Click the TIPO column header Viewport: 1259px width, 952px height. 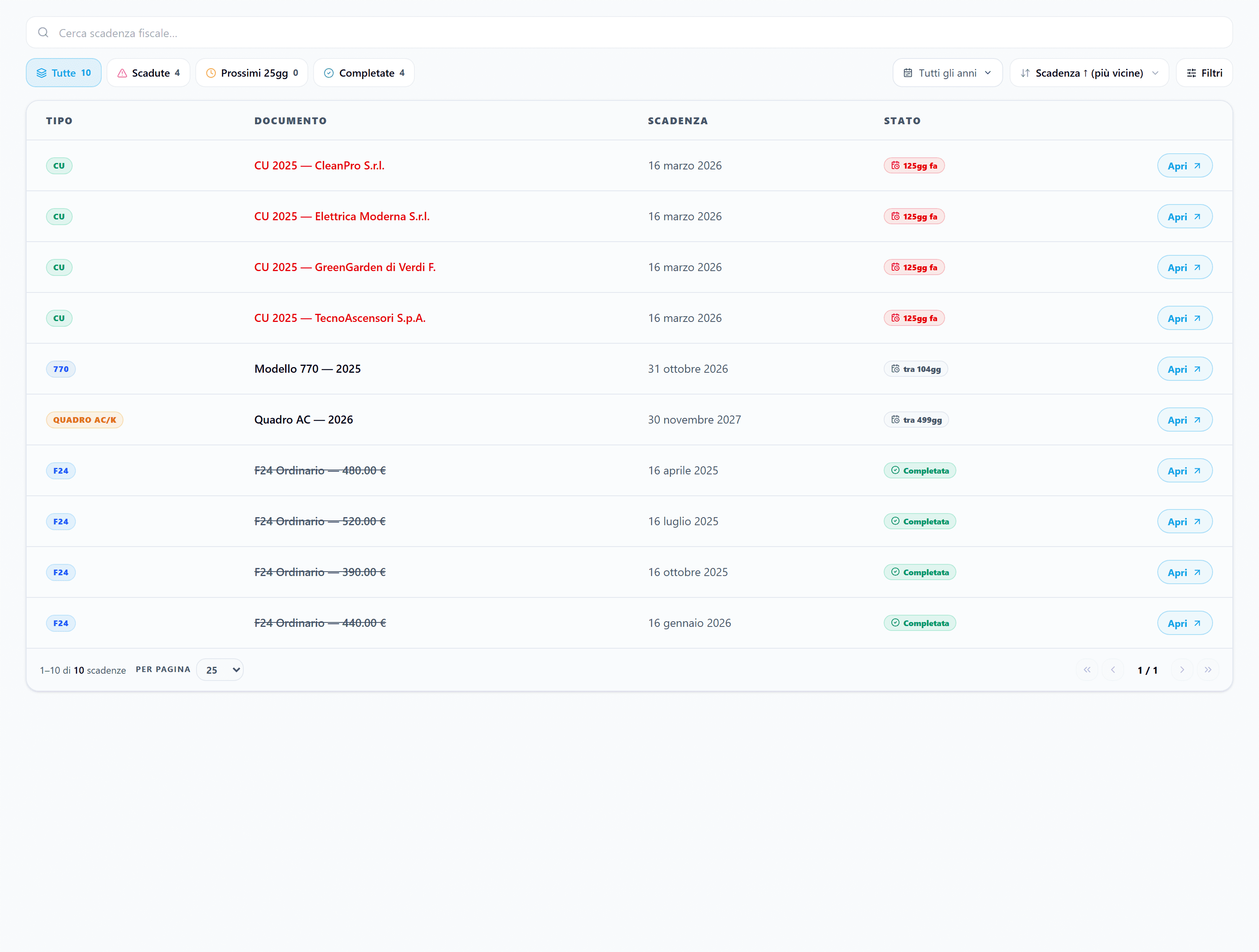59,121
